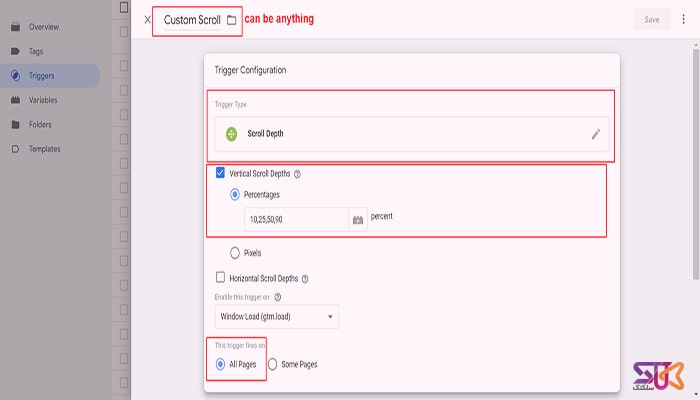The image size is (700, 400).
Task: Select the Scroll Depth trigger type row
Action: click(x=412, y=134)
